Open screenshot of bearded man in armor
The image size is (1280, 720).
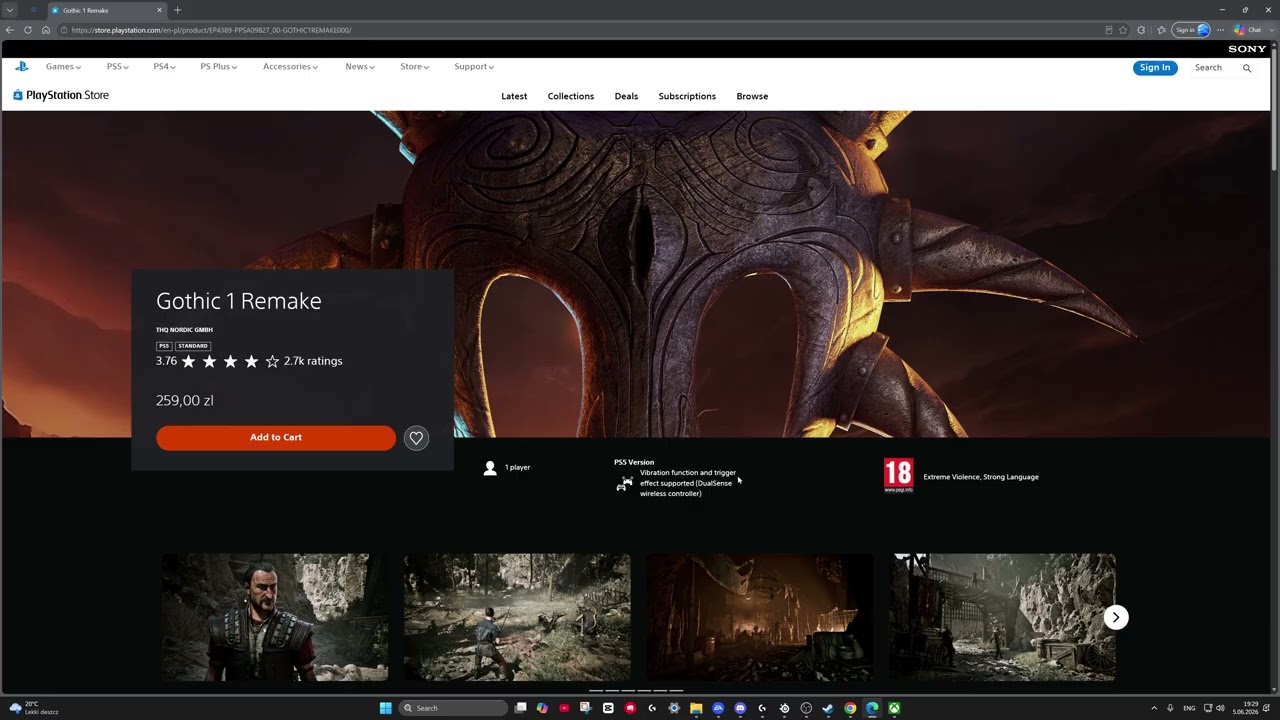(x=276, y=618)
